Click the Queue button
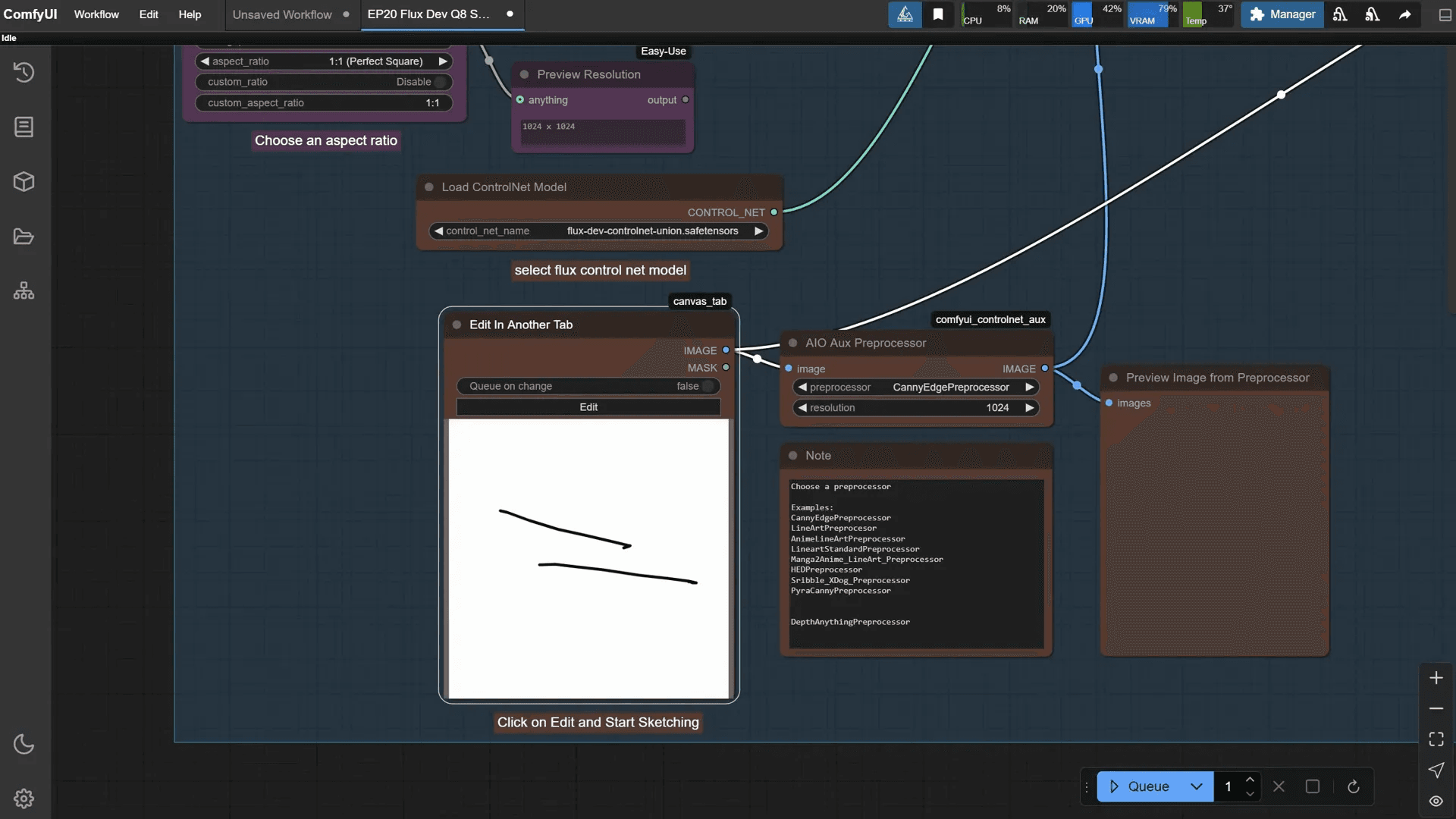Viewport: 1456px width, 819px height. tap(1139, 786)
